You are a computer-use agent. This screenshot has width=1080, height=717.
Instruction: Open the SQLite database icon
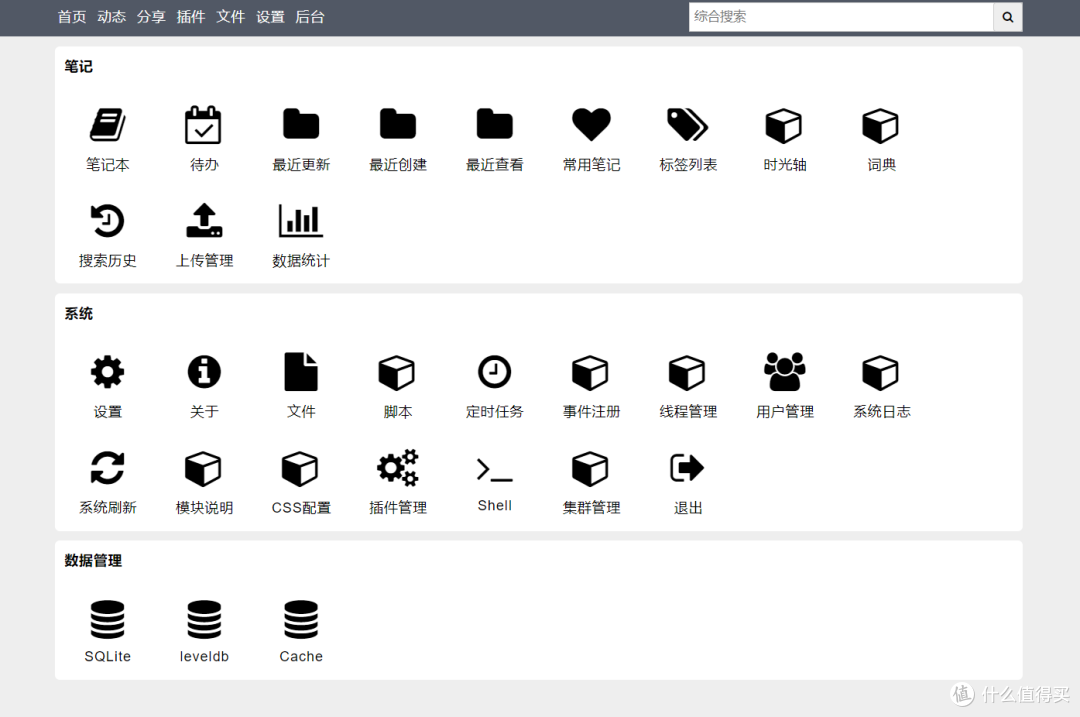(x=107, y=619)
